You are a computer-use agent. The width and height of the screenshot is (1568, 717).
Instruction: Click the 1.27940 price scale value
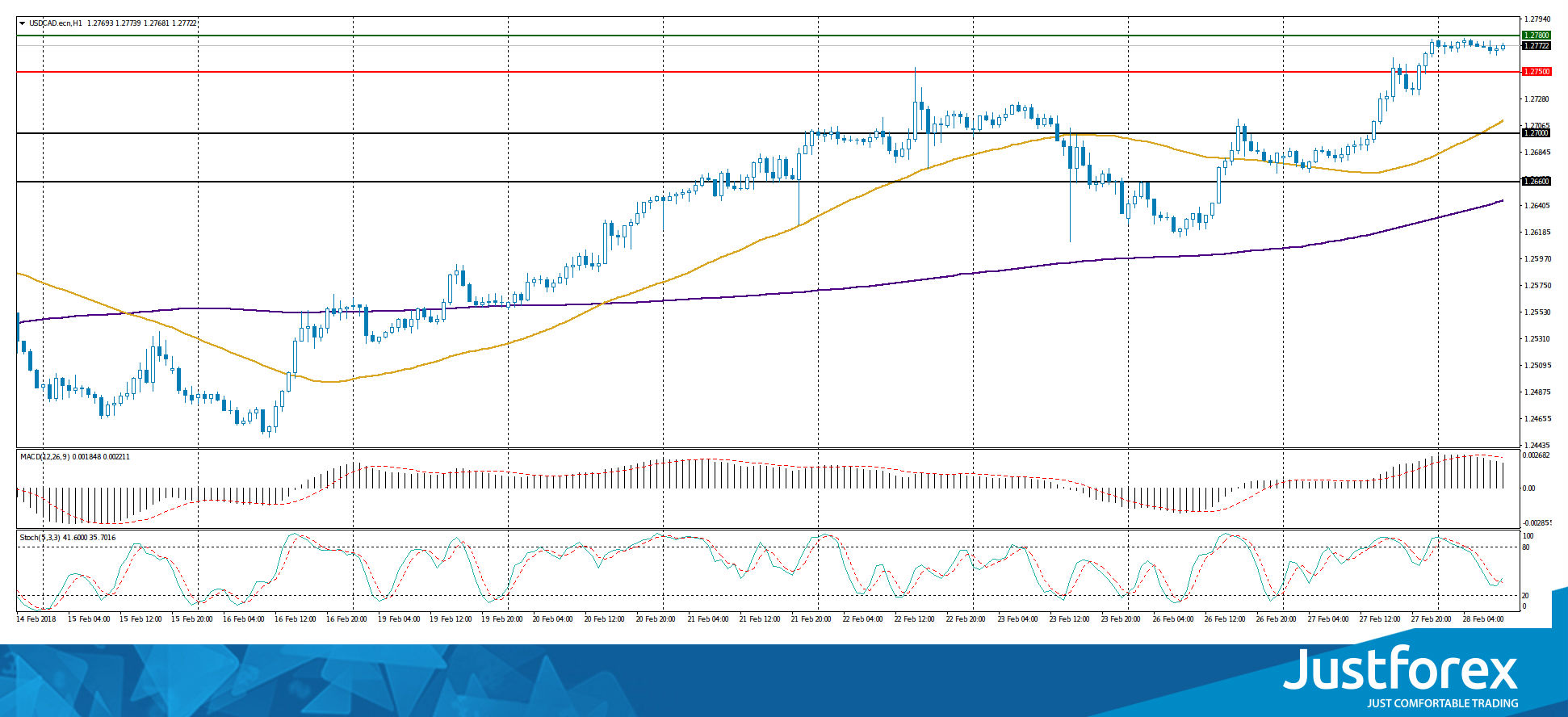tap(1537, 19)
